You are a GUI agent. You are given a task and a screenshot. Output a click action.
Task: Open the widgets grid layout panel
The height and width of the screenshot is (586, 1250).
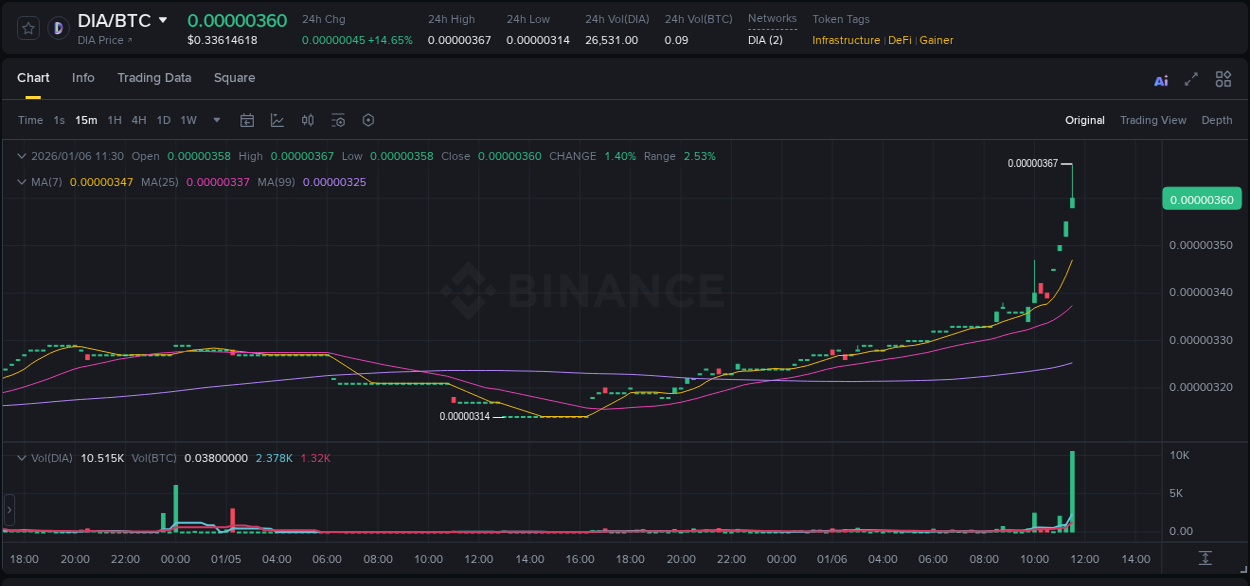[x=1223, y=78]
